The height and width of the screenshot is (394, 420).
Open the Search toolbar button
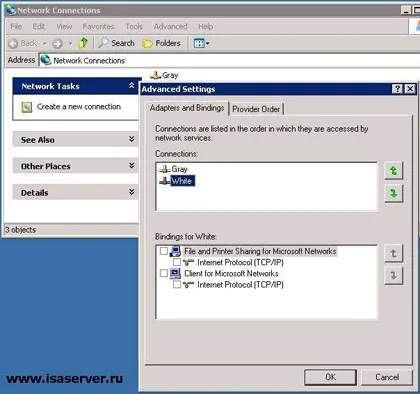(x=116, y=43)
